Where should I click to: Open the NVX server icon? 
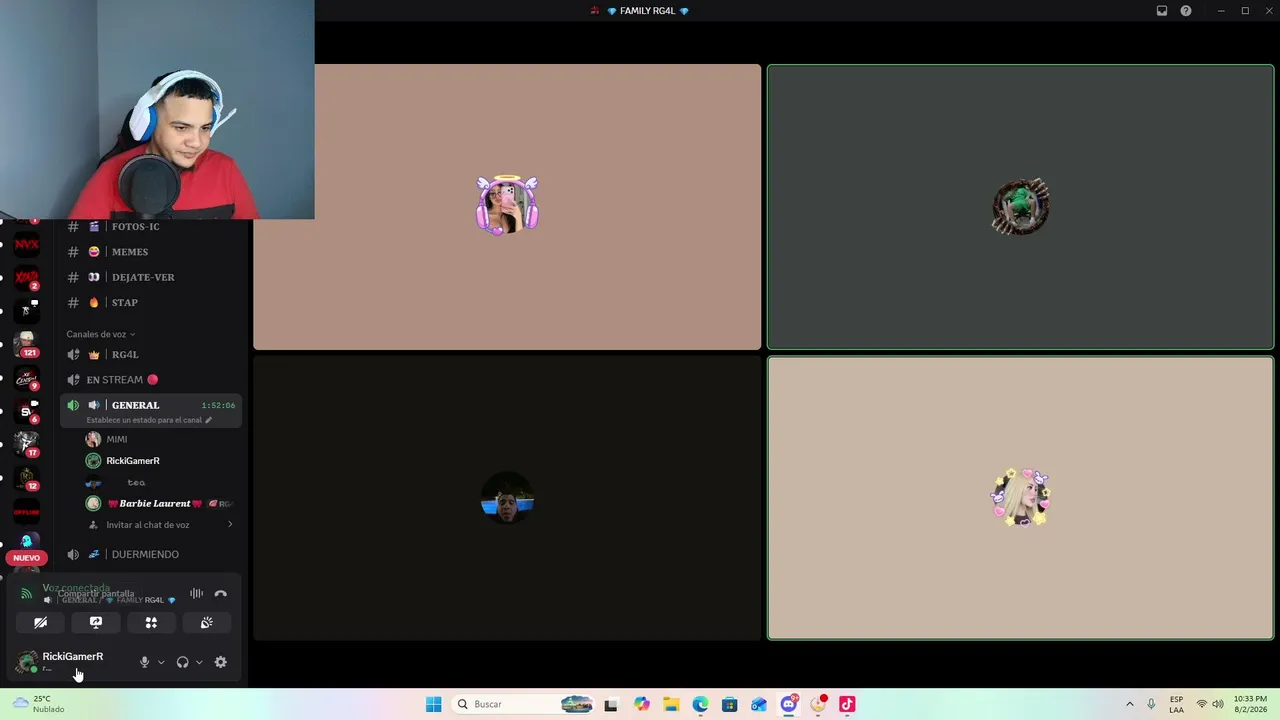[27, 244]
